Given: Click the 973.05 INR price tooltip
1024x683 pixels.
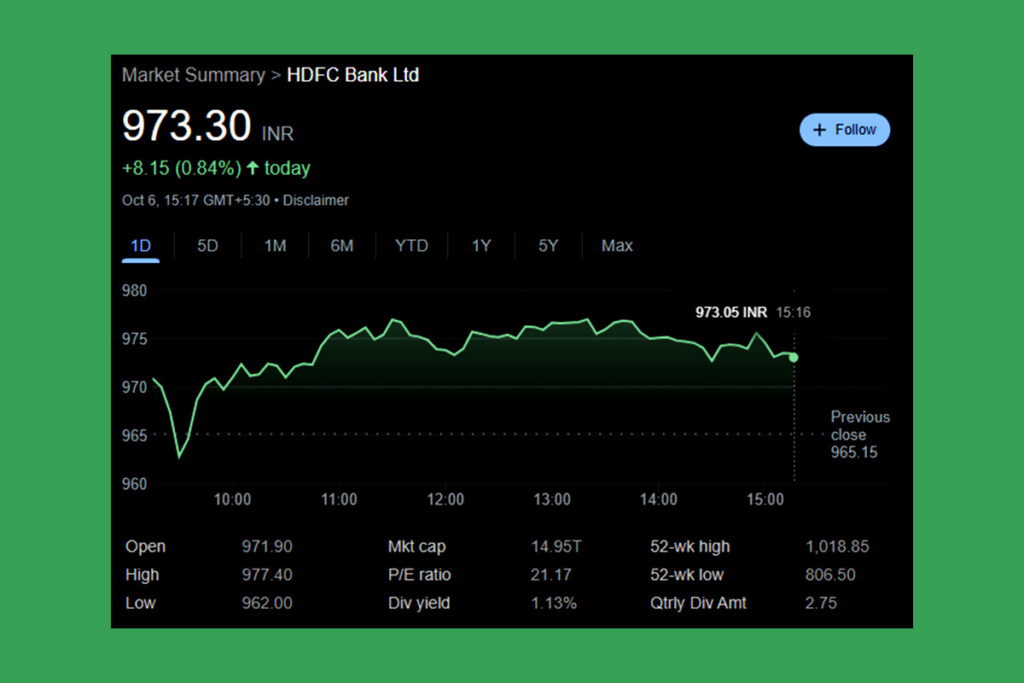Looking at the screenshot, I should 731,312.
